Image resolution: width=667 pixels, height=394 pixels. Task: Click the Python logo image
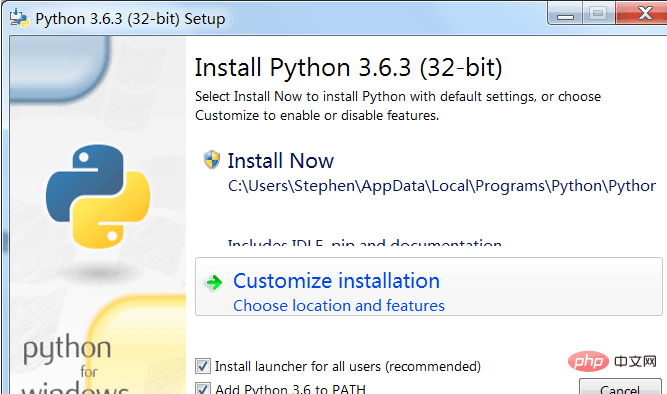click(98, 196)
